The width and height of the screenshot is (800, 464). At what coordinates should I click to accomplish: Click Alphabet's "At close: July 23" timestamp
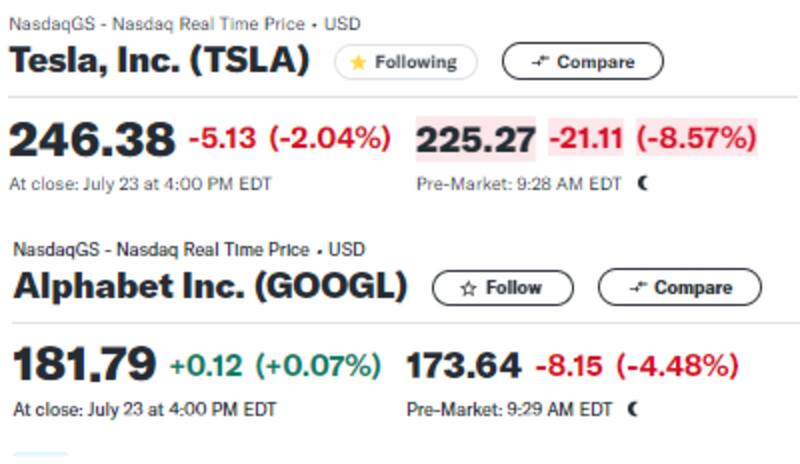(x=145, y=409)
